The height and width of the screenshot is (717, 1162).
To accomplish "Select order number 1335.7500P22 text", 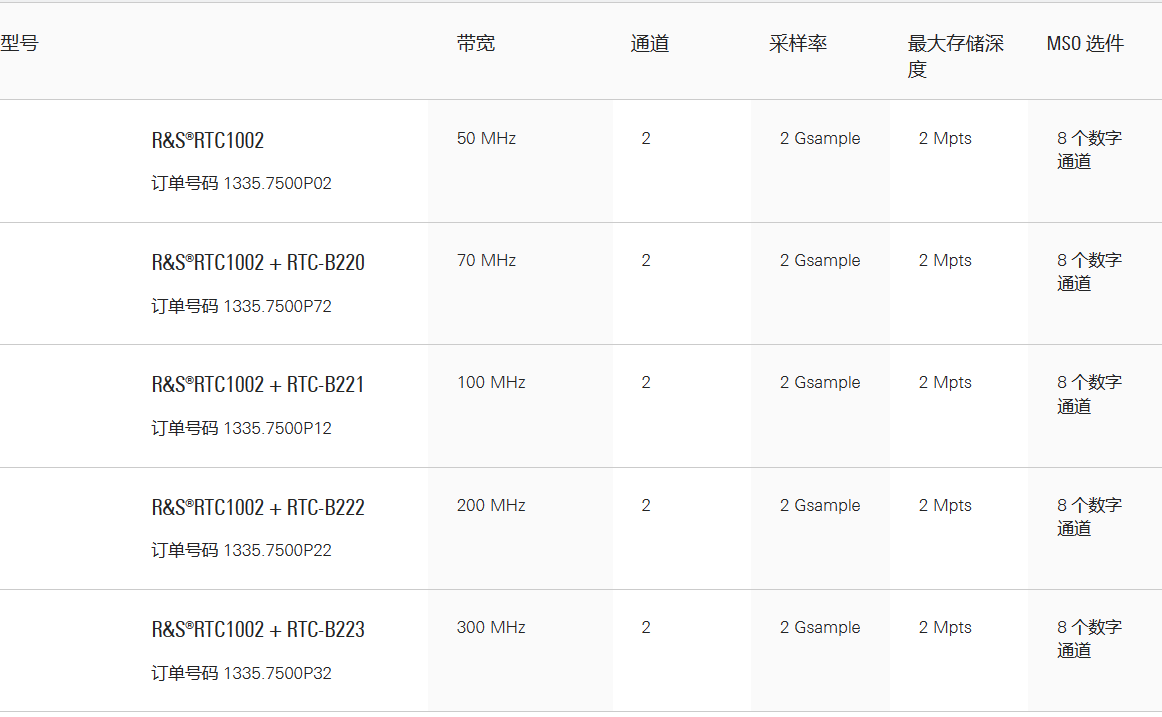I will pos(277,551).
